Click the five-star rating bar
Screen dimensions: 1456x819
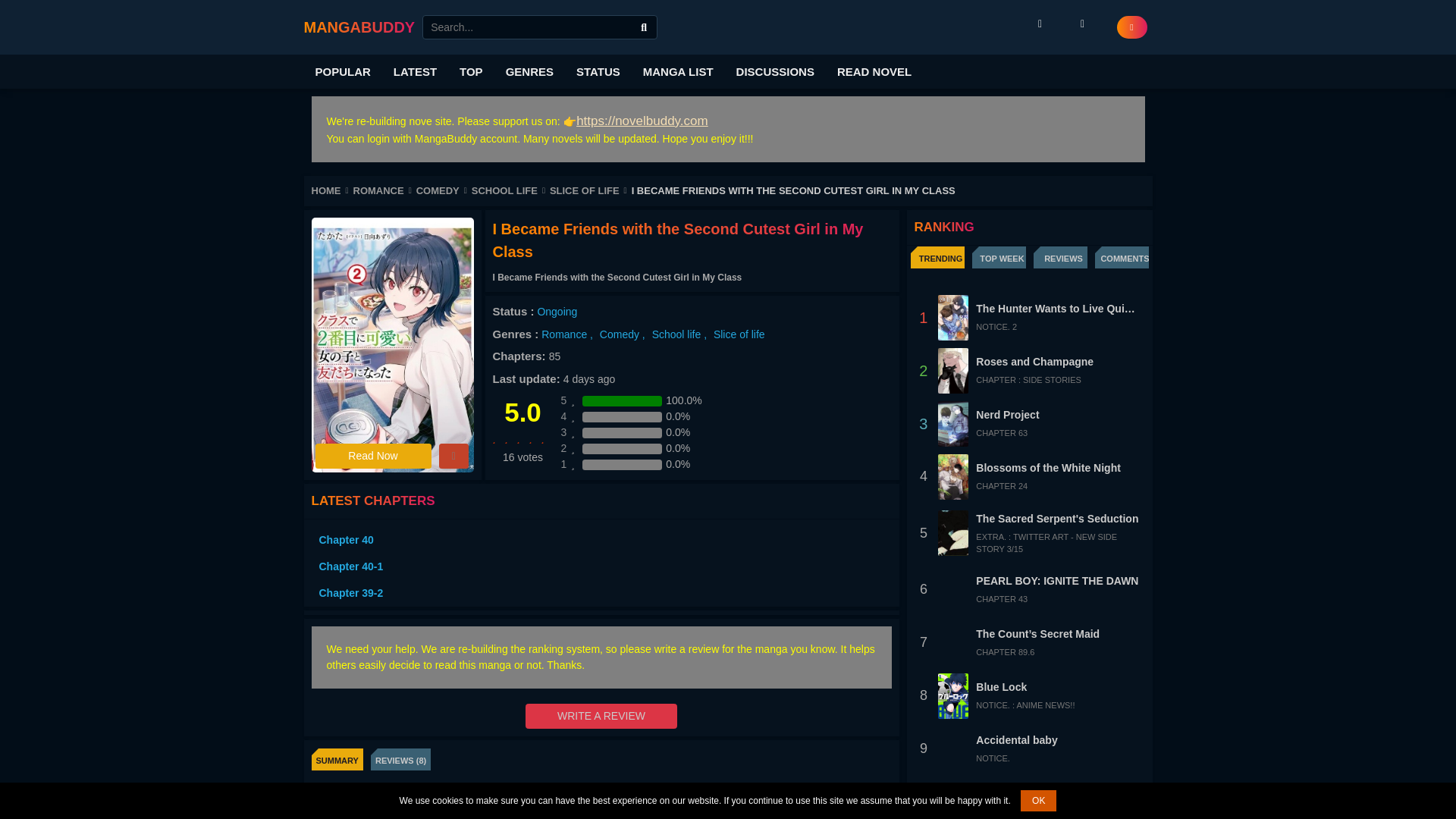point(622,401)
